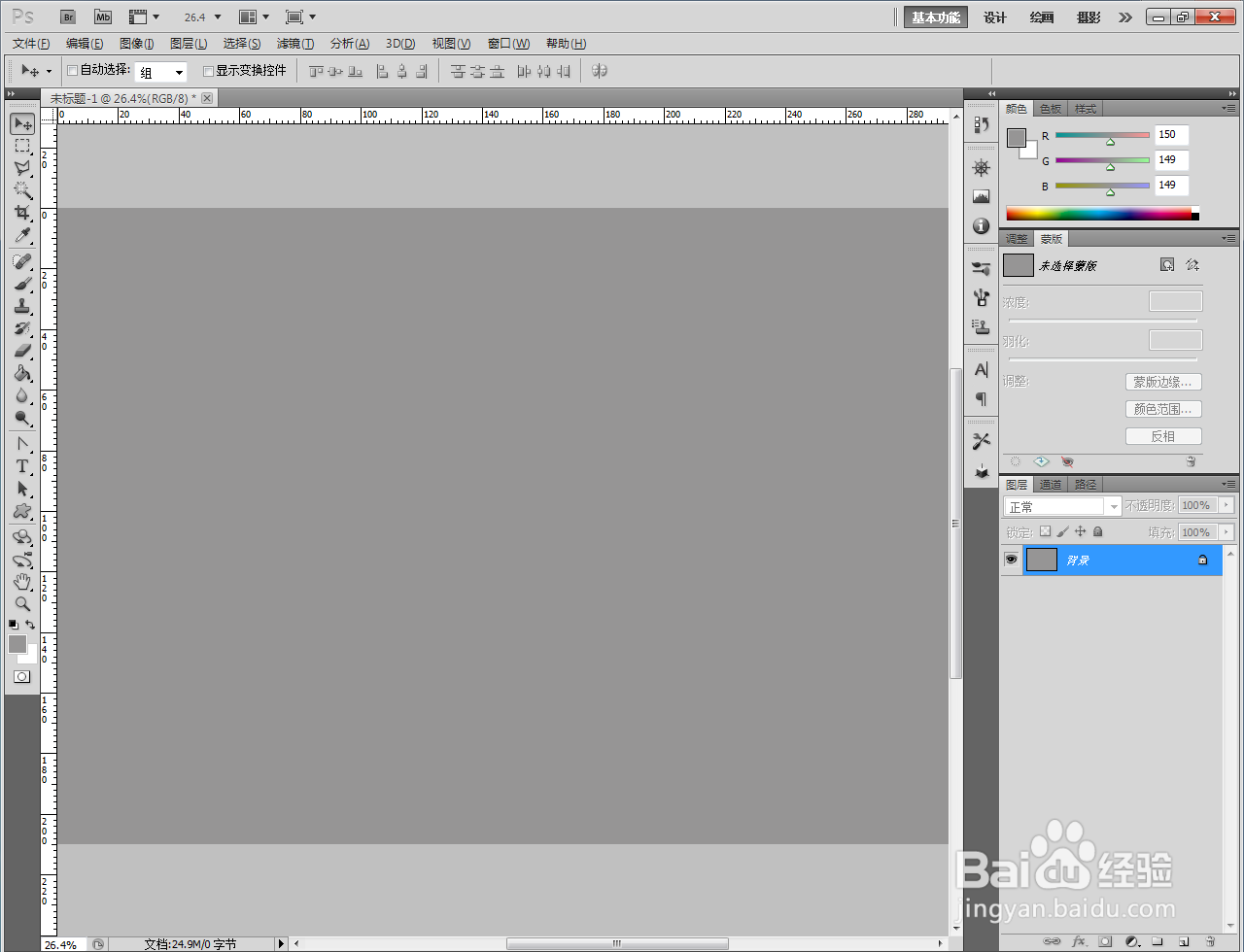This screenshot has height=952, width=1244.
Task: Open the 滤镜(T) menu
Action: (x=295, y=44)
